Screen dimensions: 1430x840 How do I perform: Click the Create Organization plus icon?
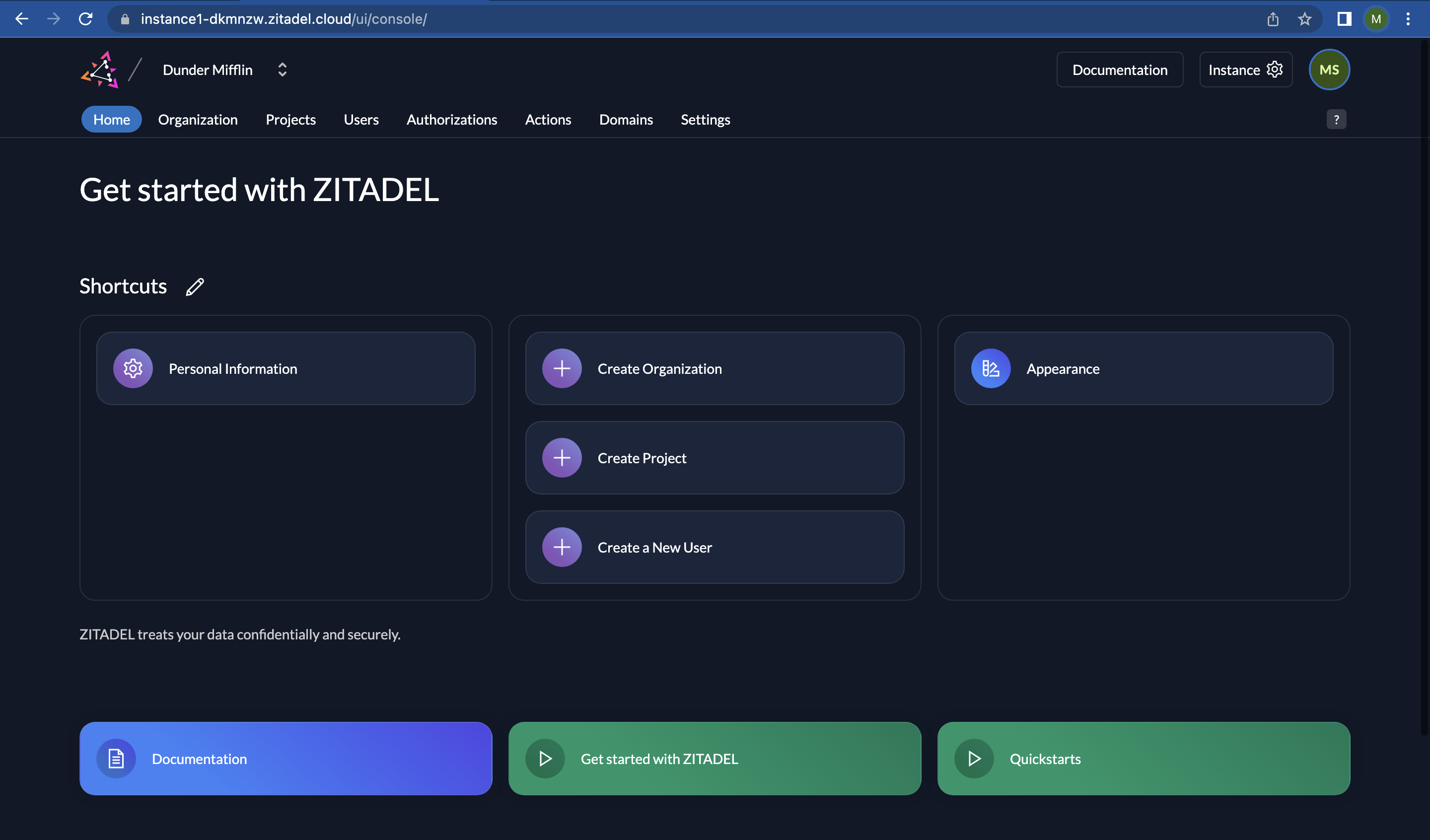coord(562,368)
